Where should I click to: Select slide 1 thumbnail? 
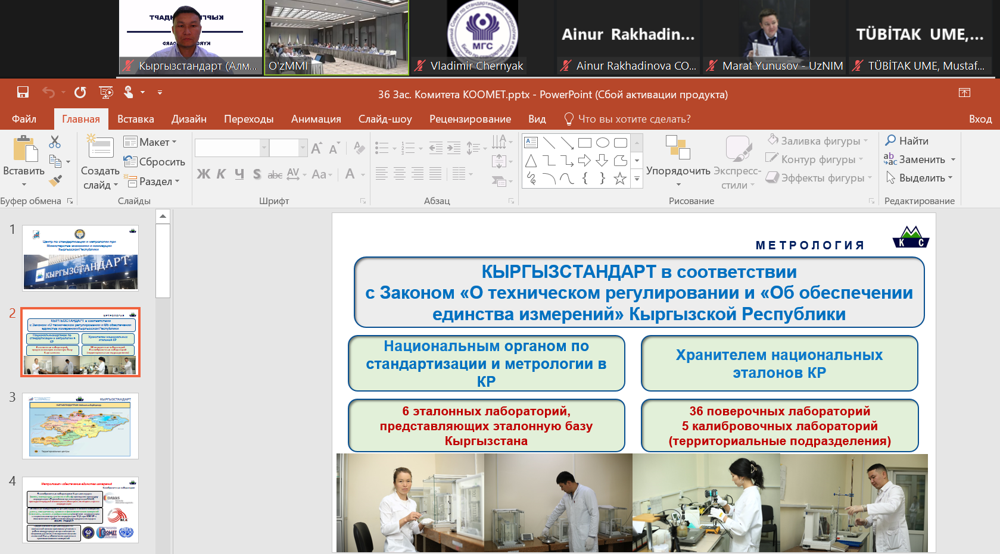80,258
